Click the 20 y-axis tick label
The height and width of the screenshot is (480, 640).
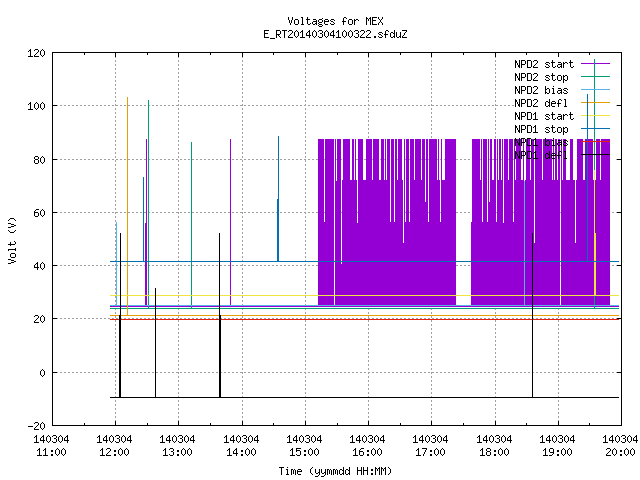[x=39, y=319]
